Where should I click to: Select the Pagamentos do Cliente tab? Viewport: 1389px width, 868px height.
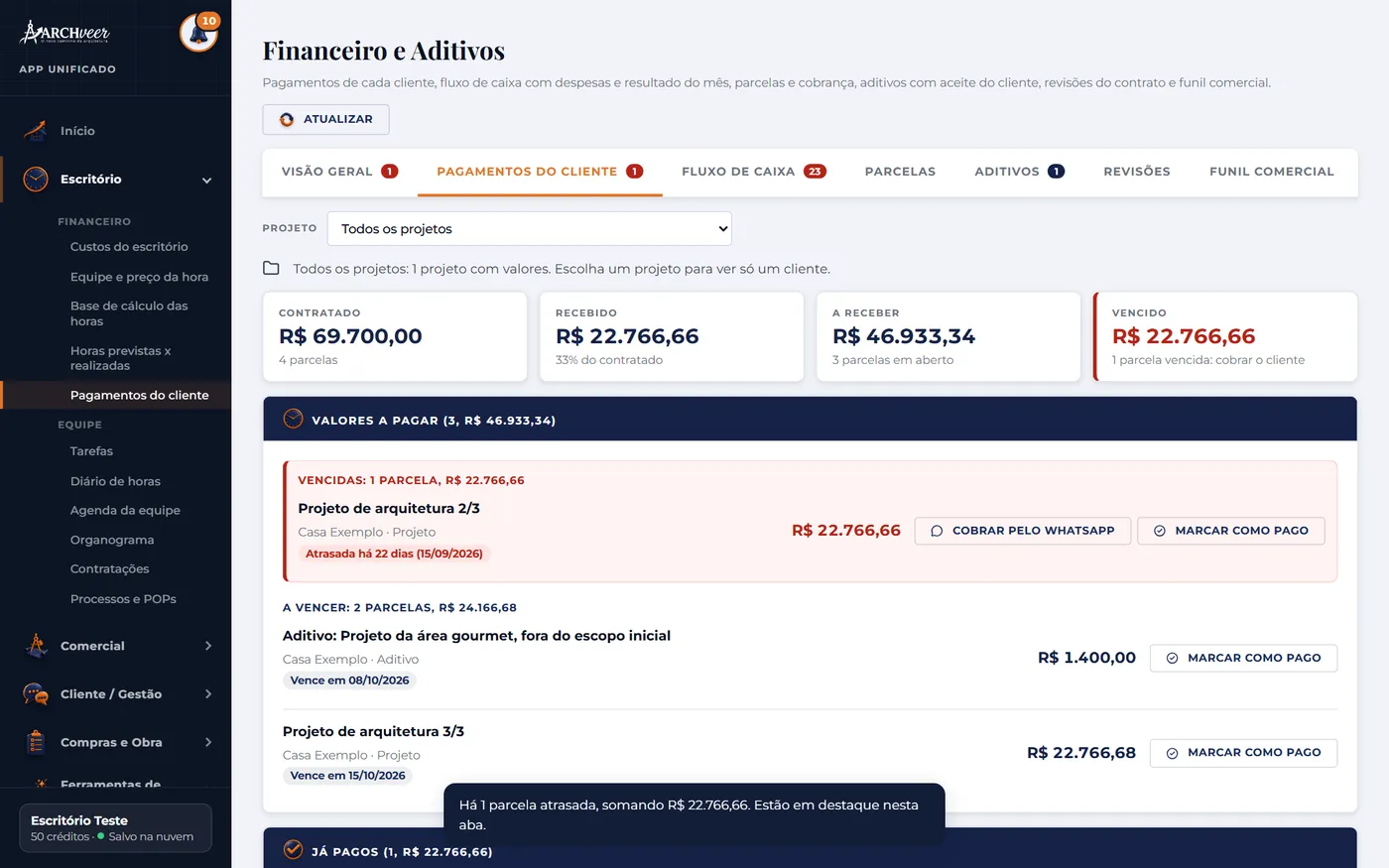tap(540, 172)
